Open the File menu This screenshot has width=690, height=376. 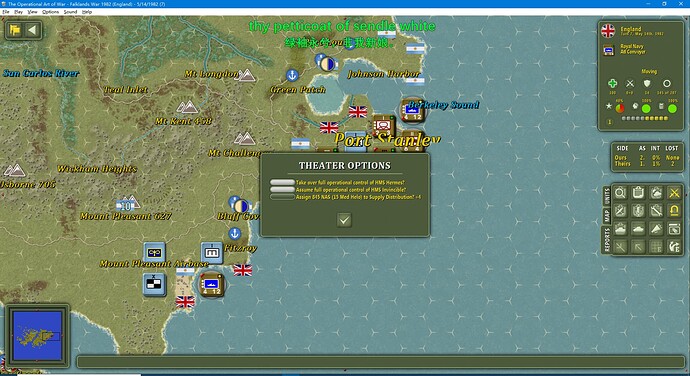click(6, 12)
